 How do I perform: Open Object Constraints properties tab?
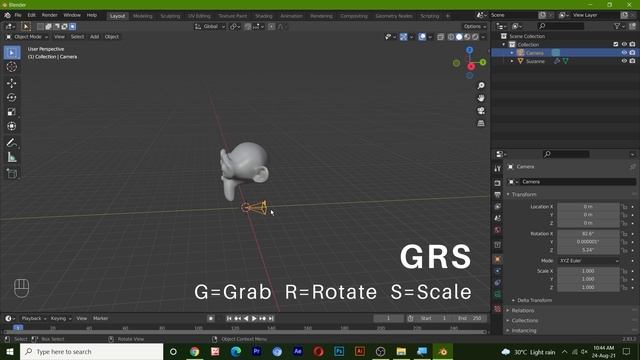coord(497,282)
